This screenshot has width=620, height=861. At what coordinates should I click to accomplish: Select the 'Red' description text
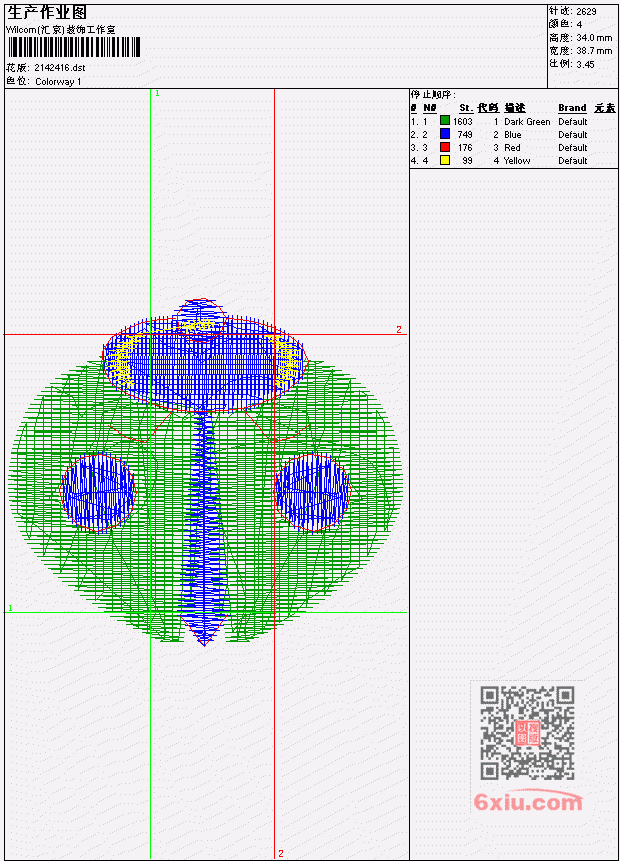click(512, 148)
